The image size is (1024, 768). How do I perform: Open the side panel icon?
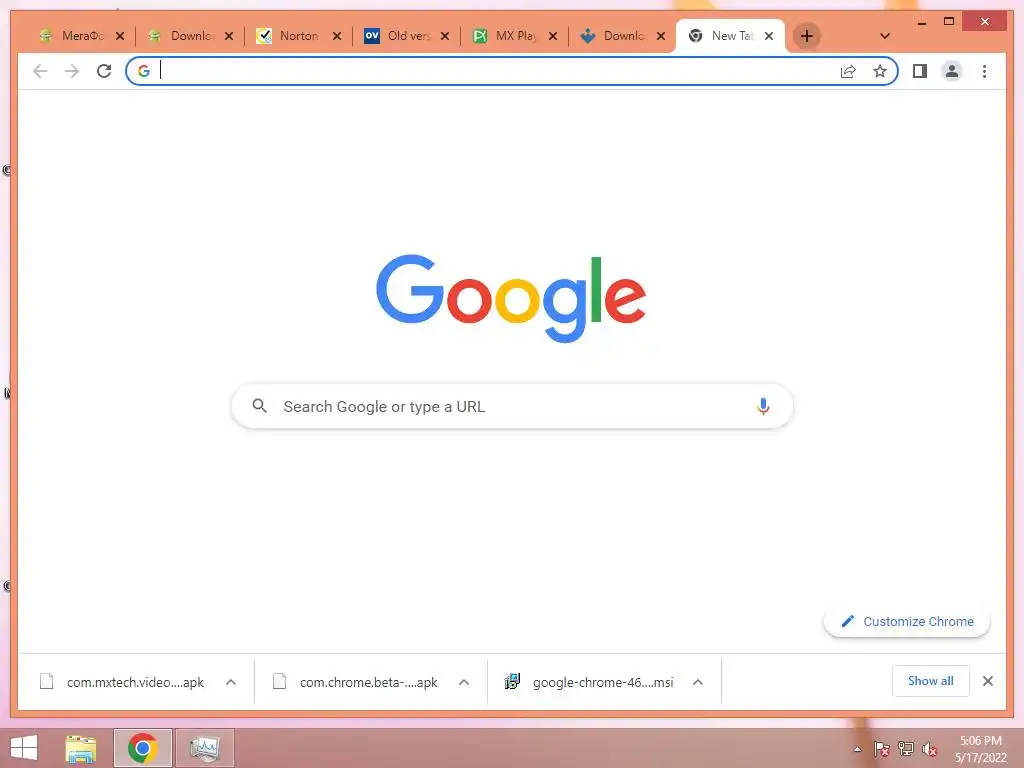(920, 71)
